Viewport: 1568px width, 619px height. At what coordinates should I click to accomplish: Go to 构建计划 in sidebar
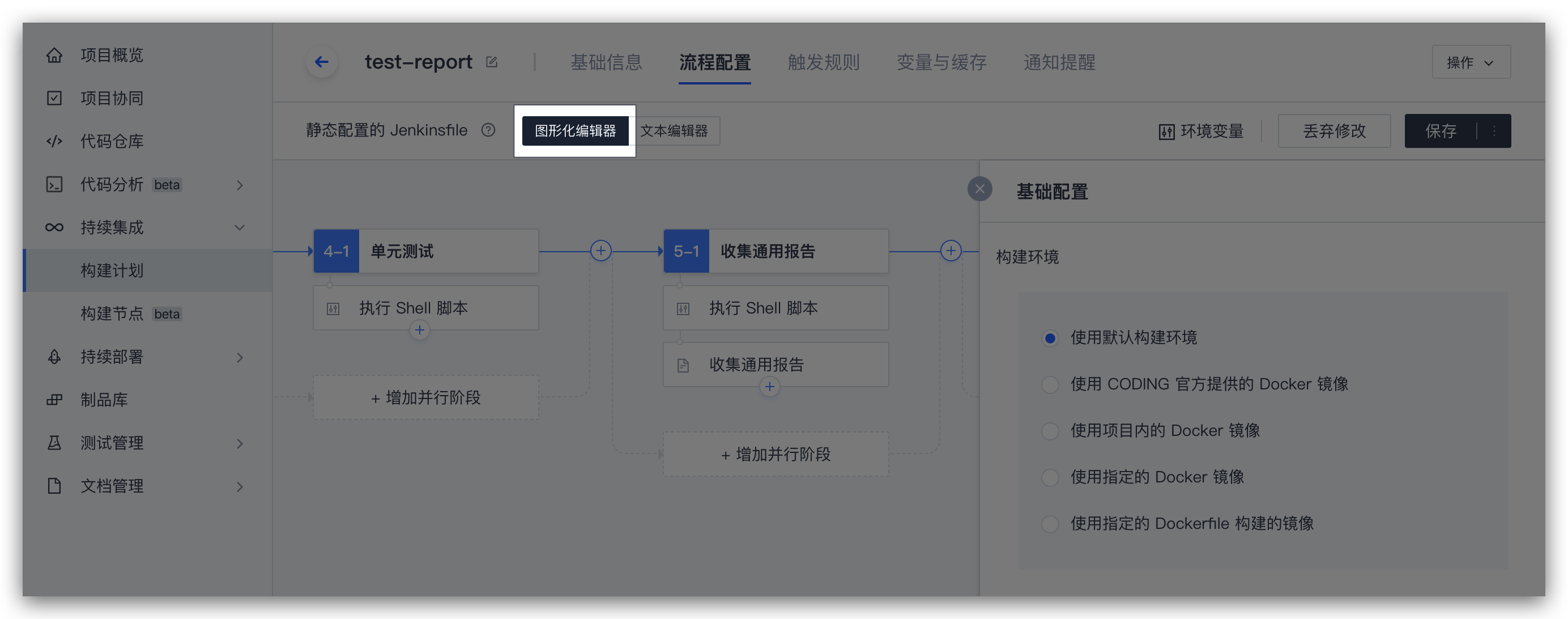pos(148,270)
